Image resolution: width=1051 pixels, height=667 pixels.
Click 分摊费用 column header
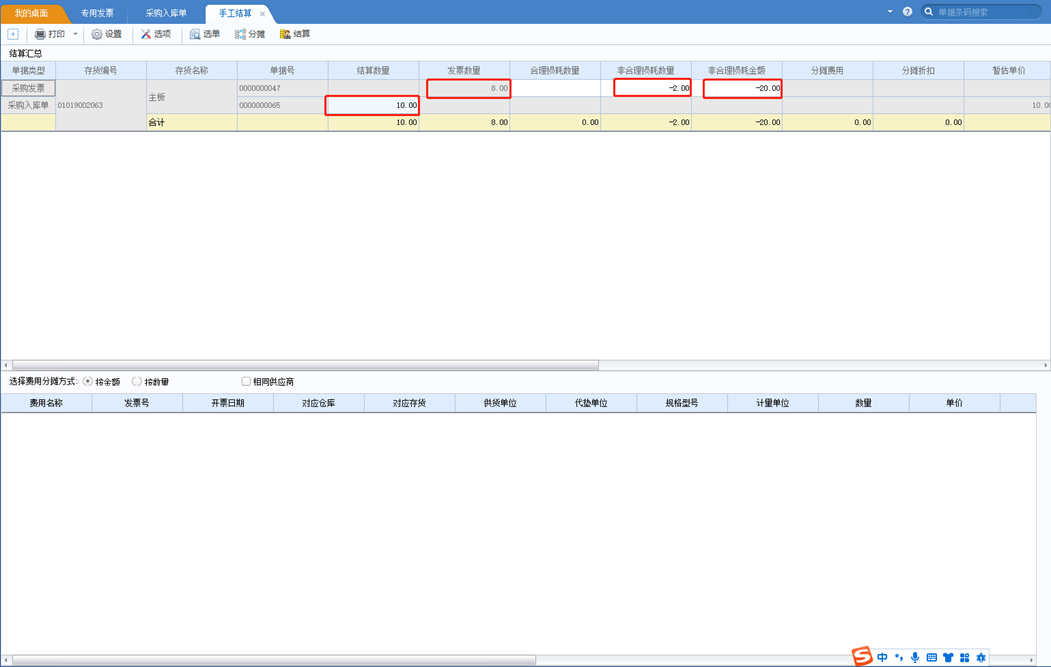tap(827, 70)
